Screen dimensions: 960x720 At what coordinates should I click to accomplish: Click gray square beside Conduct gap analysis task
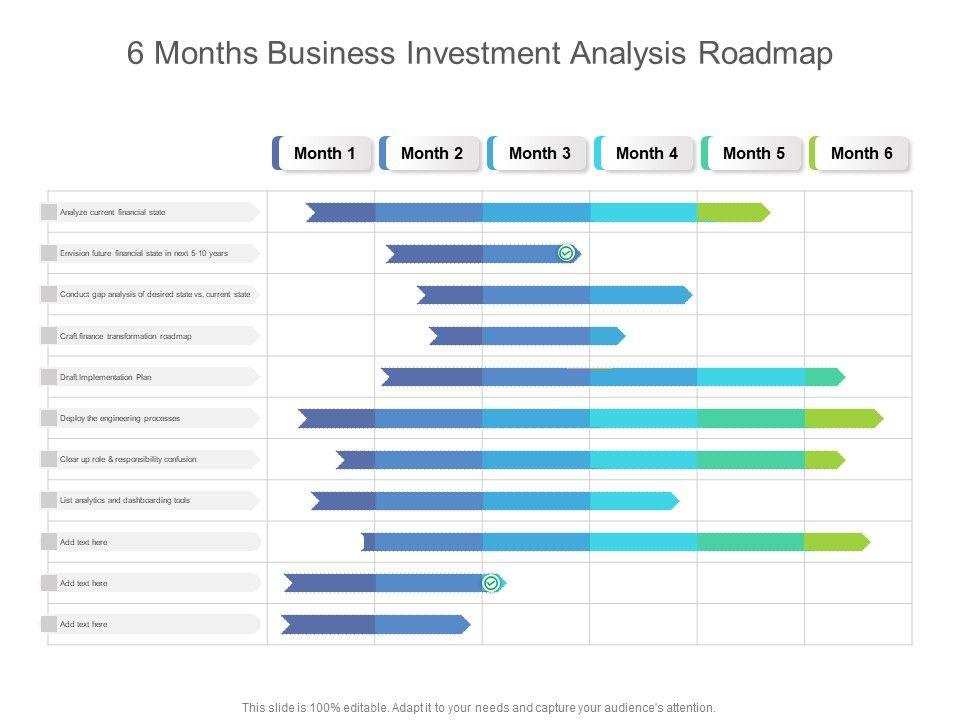point(48,294)
